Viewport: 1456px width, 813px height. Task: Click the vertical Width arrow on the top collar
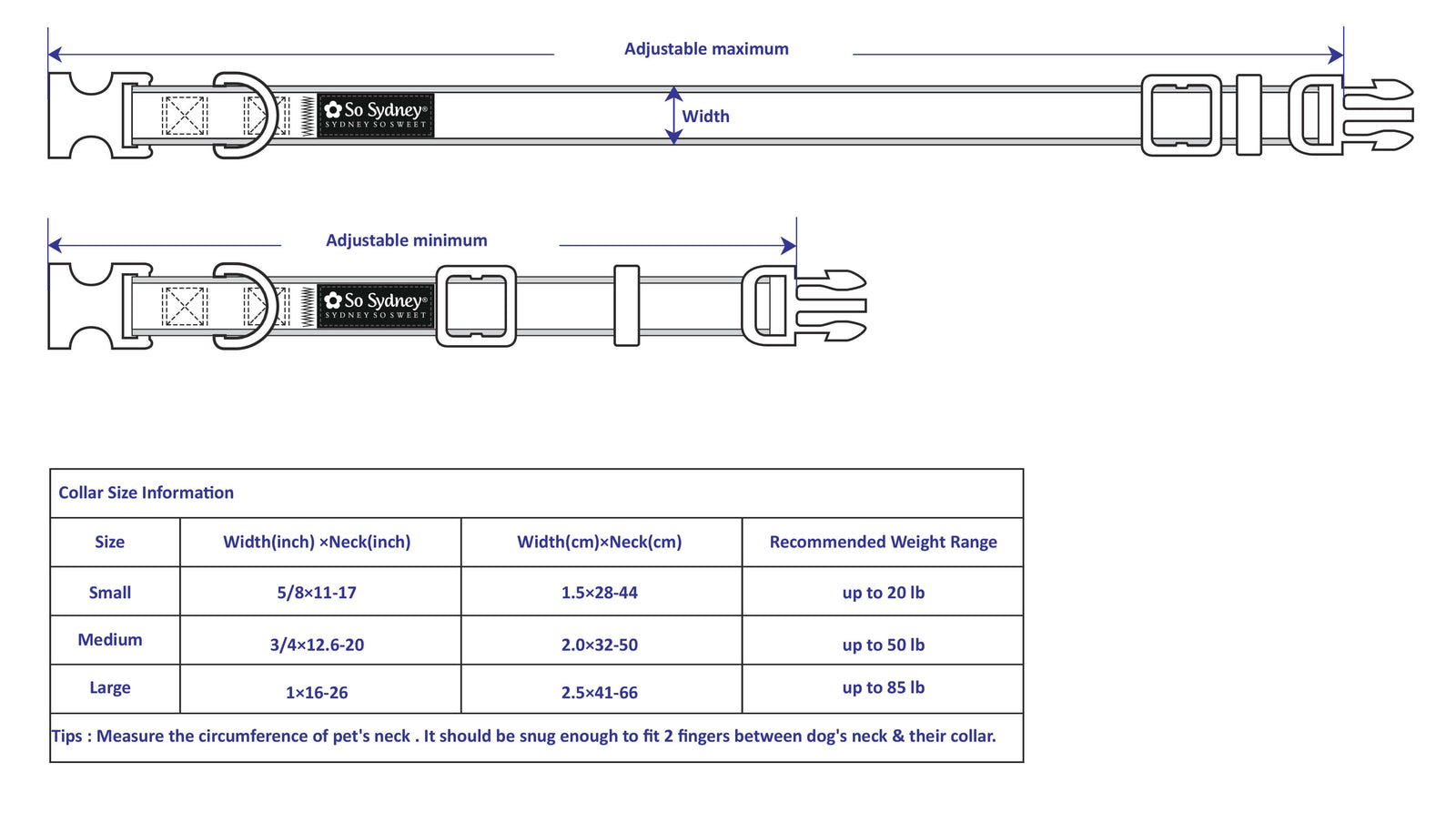(673, 116)
